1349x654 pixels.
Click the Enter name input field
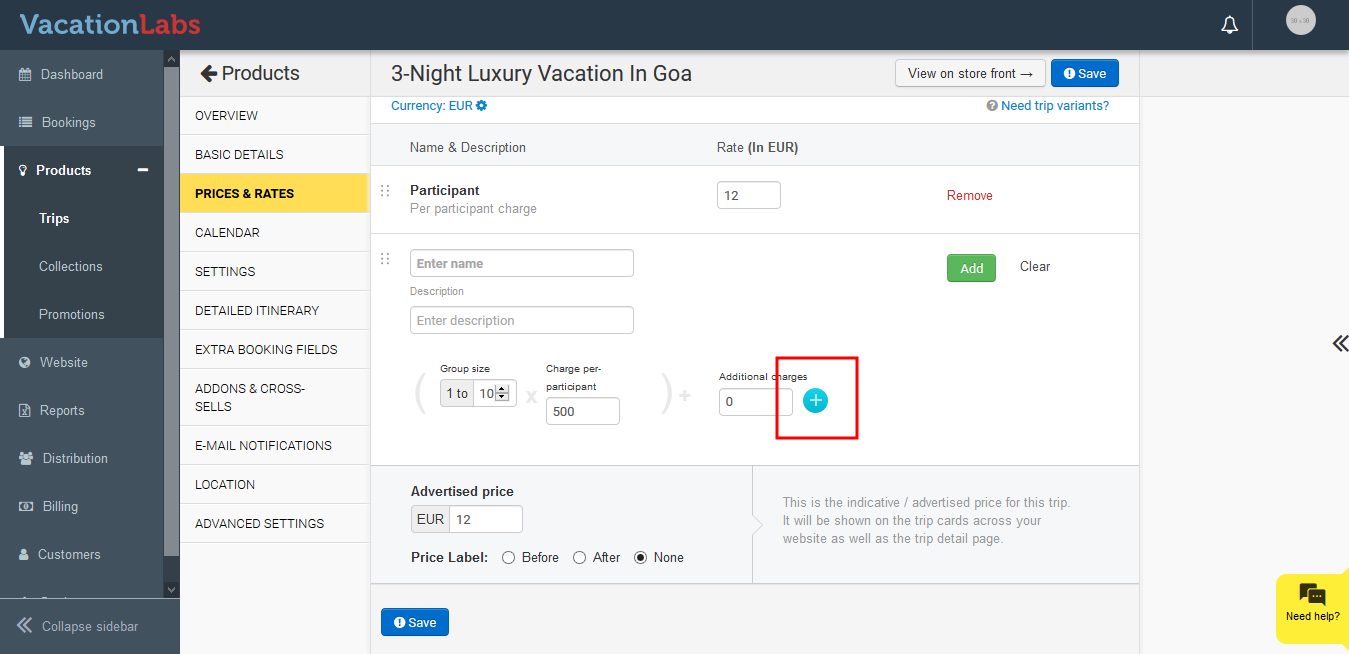click(x=521, y=264)
